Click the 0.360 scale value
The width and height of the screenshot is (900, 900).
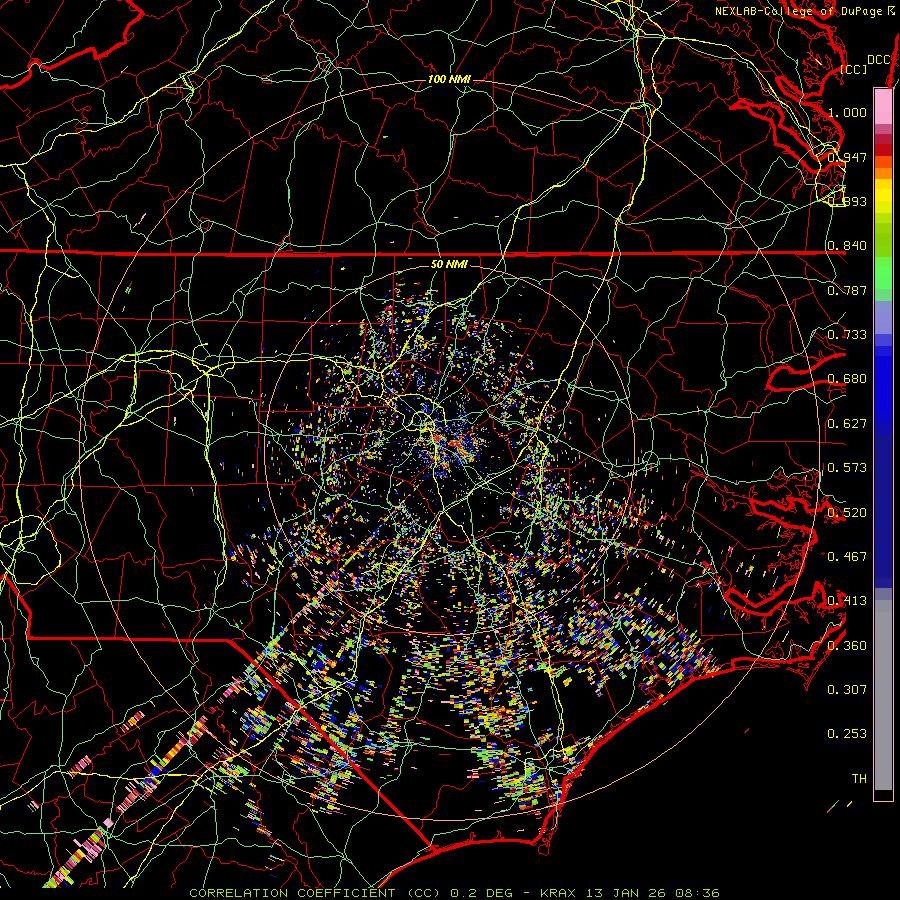pyautogui.click(x=847, y=645)
